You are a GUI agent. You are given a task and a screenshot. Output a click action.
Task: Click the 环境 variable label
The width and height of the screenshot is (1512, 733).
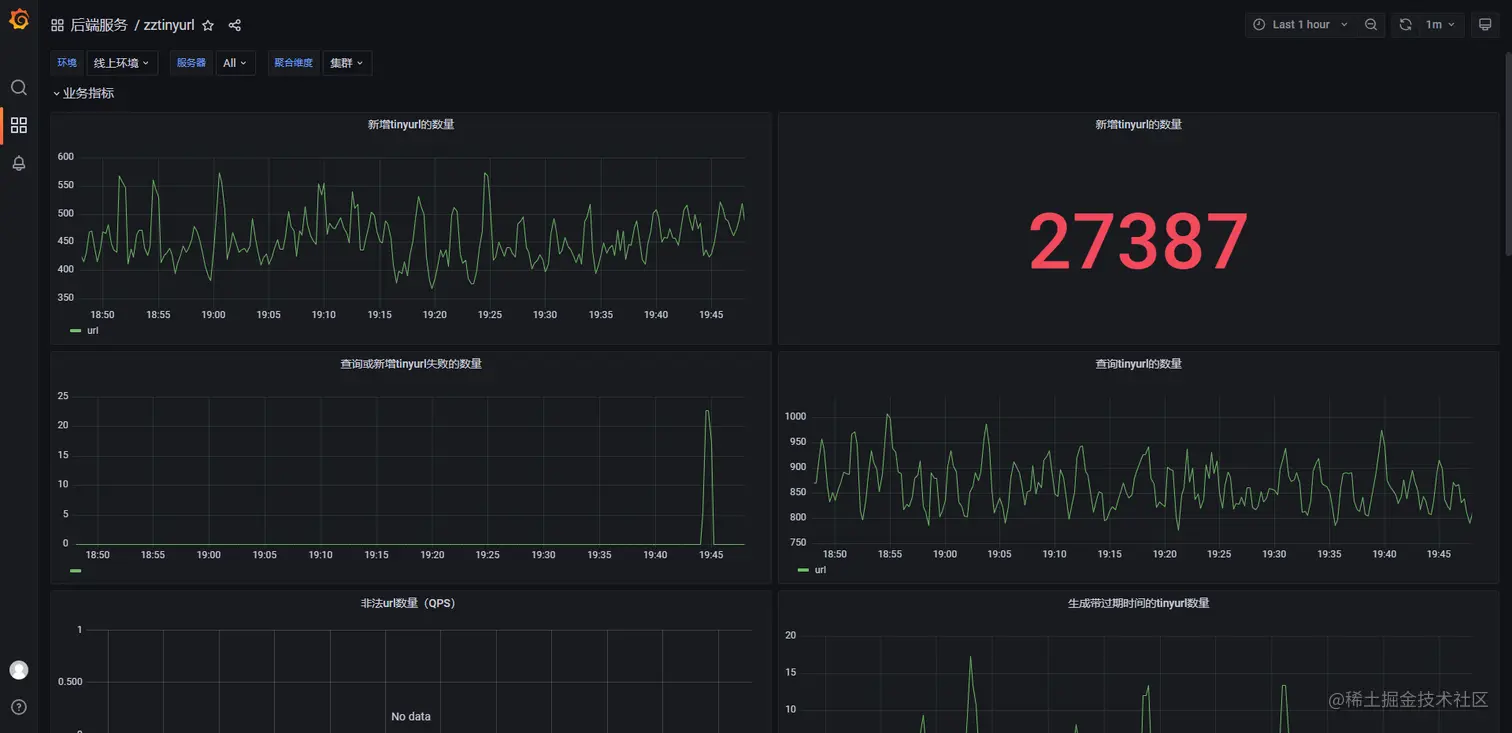[x=67, y=63]
